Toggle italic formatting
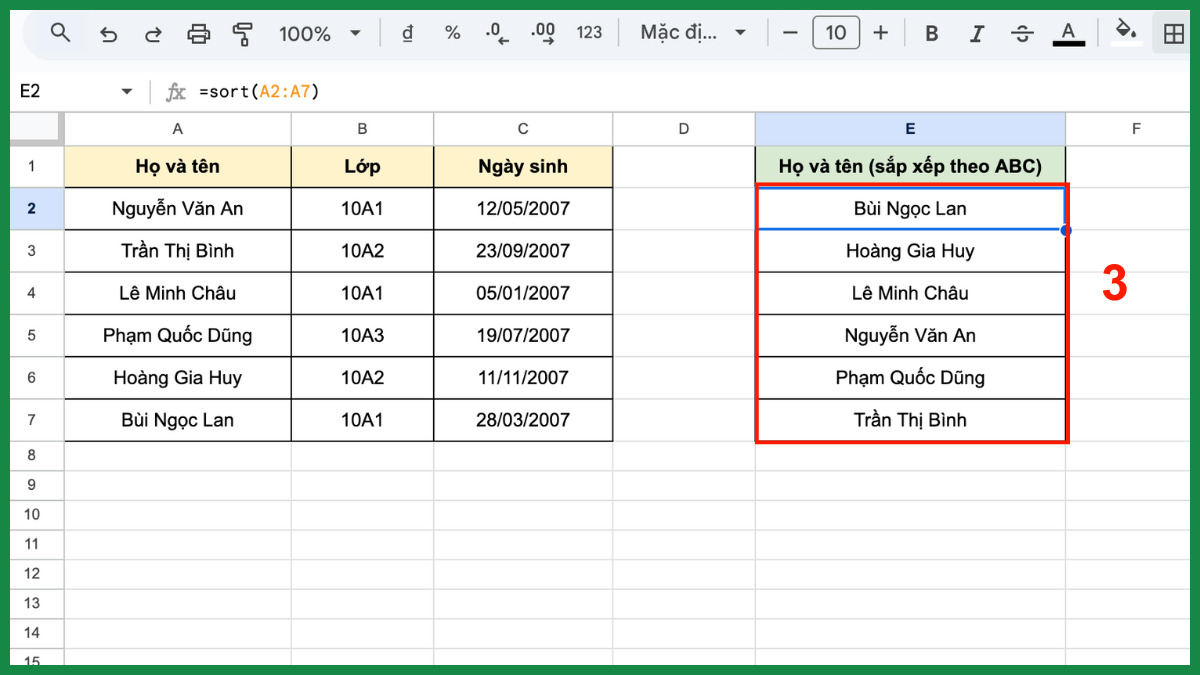 [x=977, y=34]
